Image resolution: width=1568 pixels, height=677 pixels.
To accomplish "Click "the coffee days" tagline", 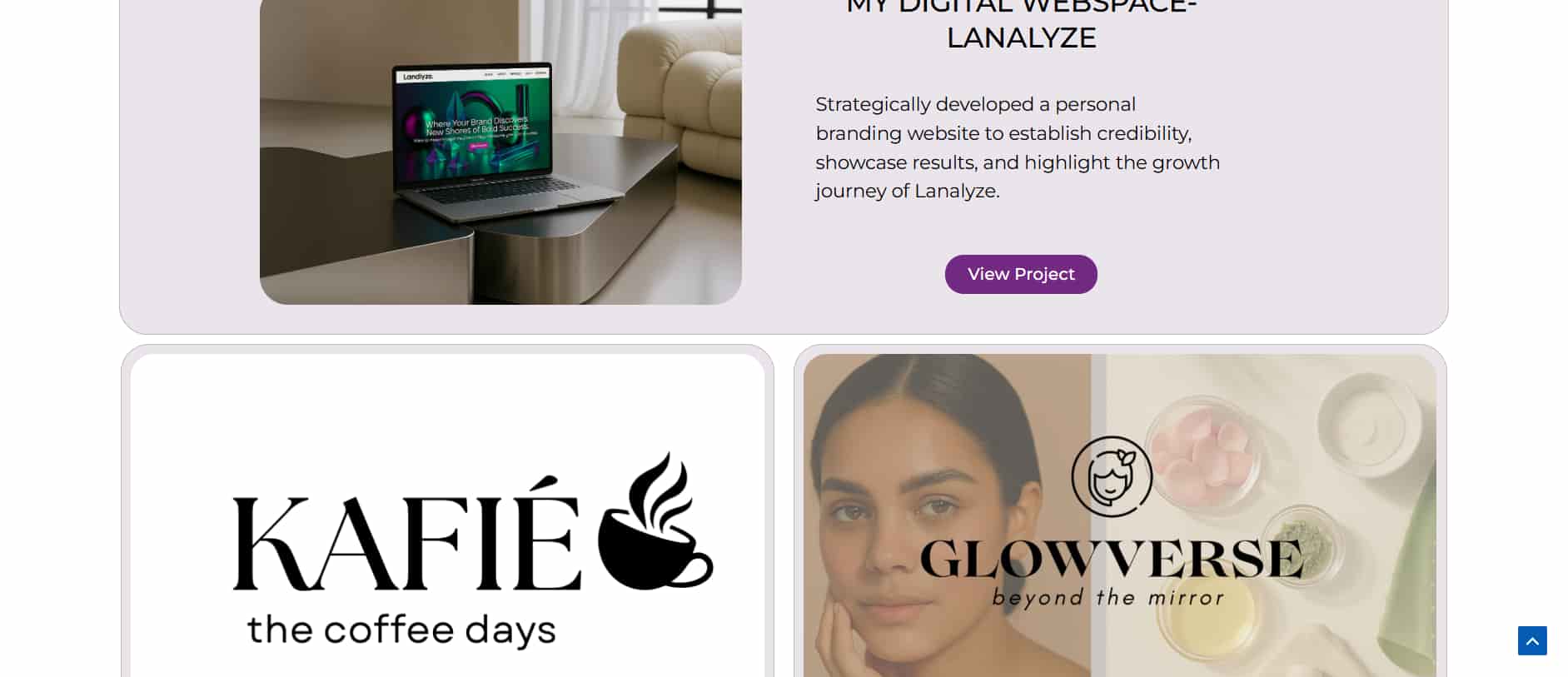I will click(x=401, y=630).
